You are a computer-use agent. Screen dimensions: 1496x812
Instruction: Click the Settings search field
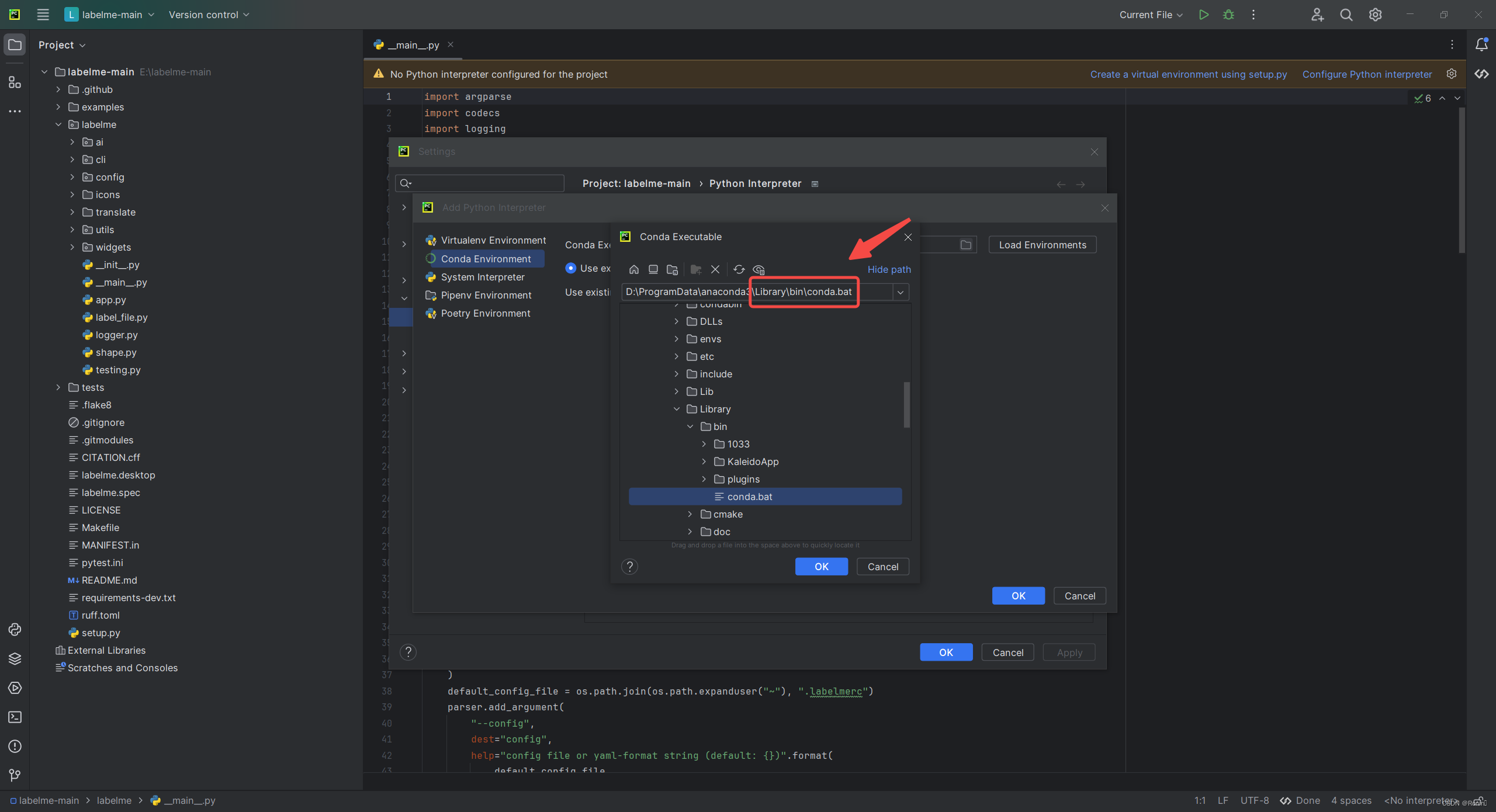479,183
